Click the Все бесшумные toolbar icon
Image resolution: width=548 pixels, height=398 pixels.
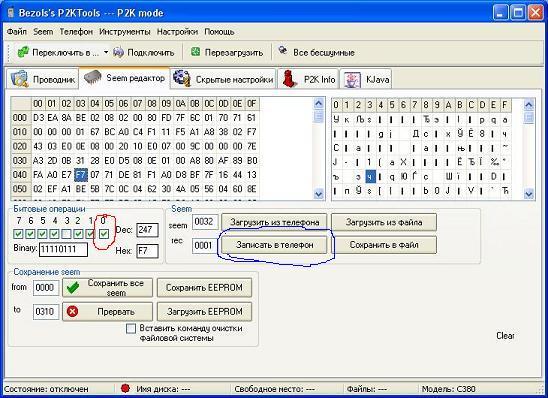click(283, 50)
